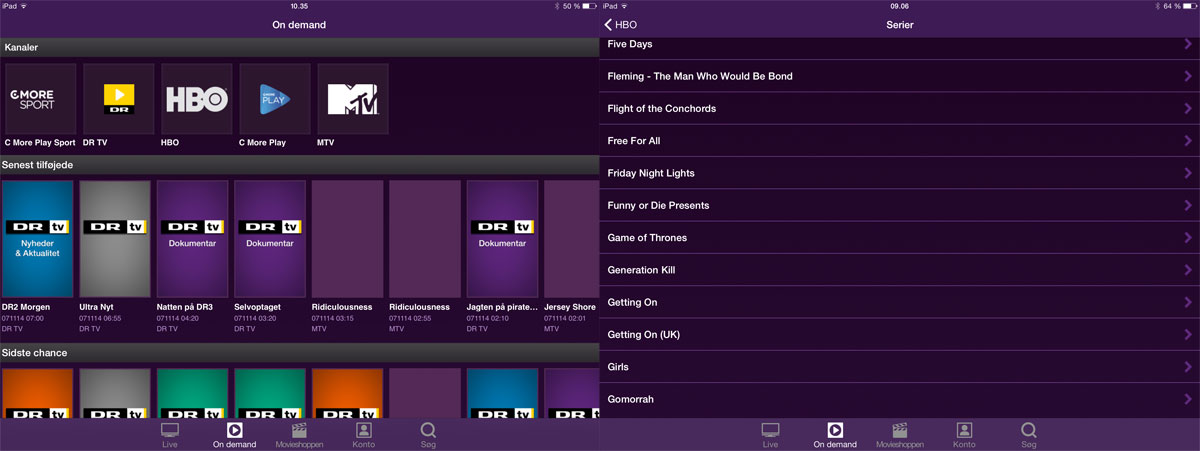1200x451 pixels.
Task: Select Generation Kill title
Action: click(640, 270)
